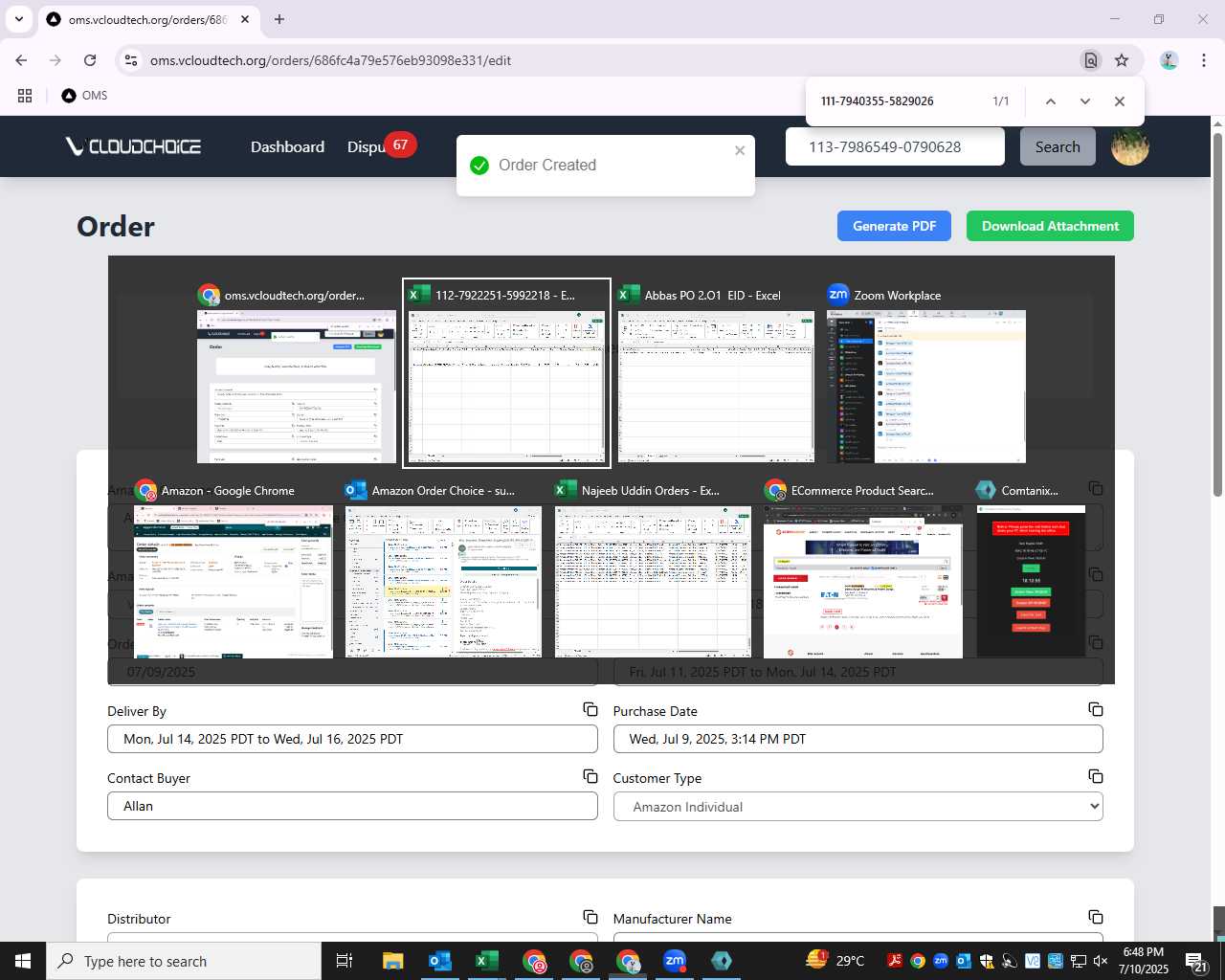The height and width of the screenshot is (980, 1225).
Task: Click the order number search field
Action: [895, 146]
